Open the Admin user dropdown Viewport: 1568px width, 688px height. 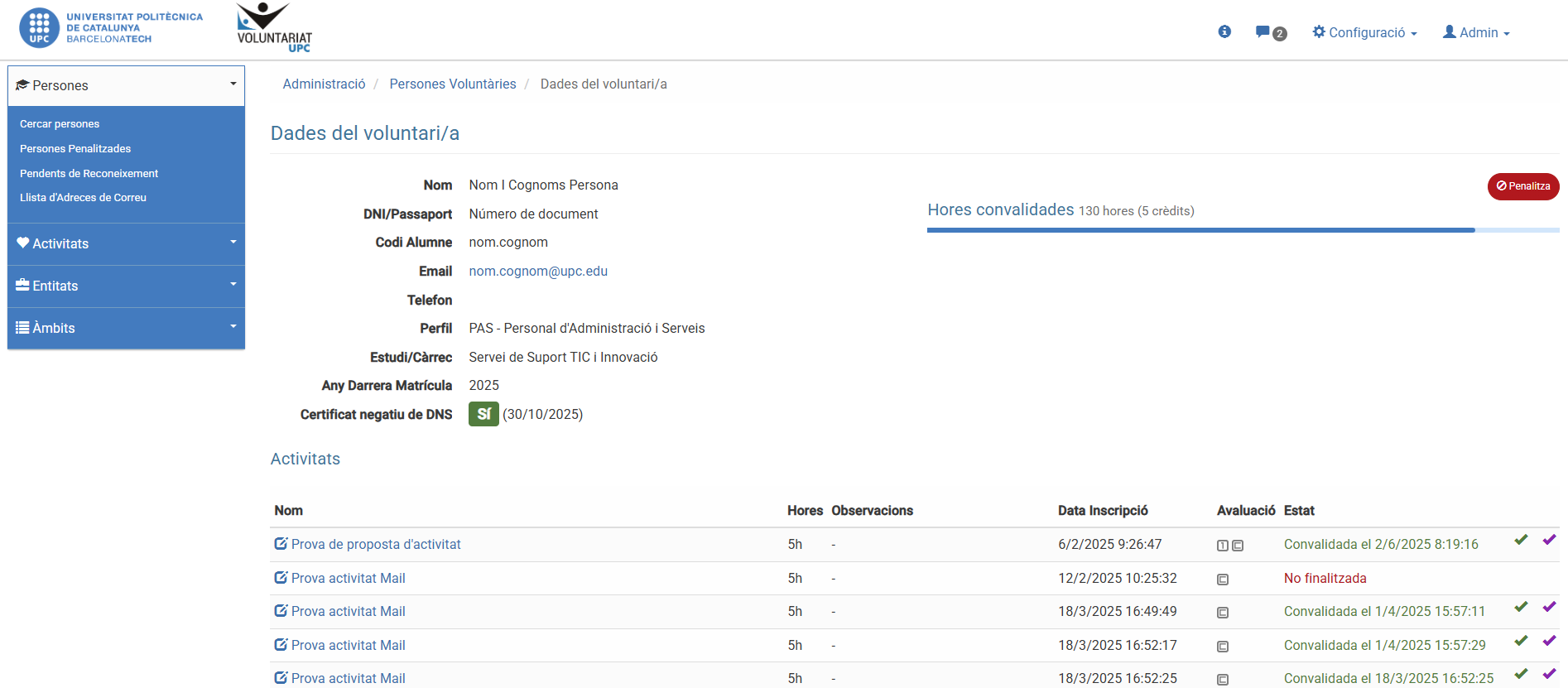pos(1476,32)
